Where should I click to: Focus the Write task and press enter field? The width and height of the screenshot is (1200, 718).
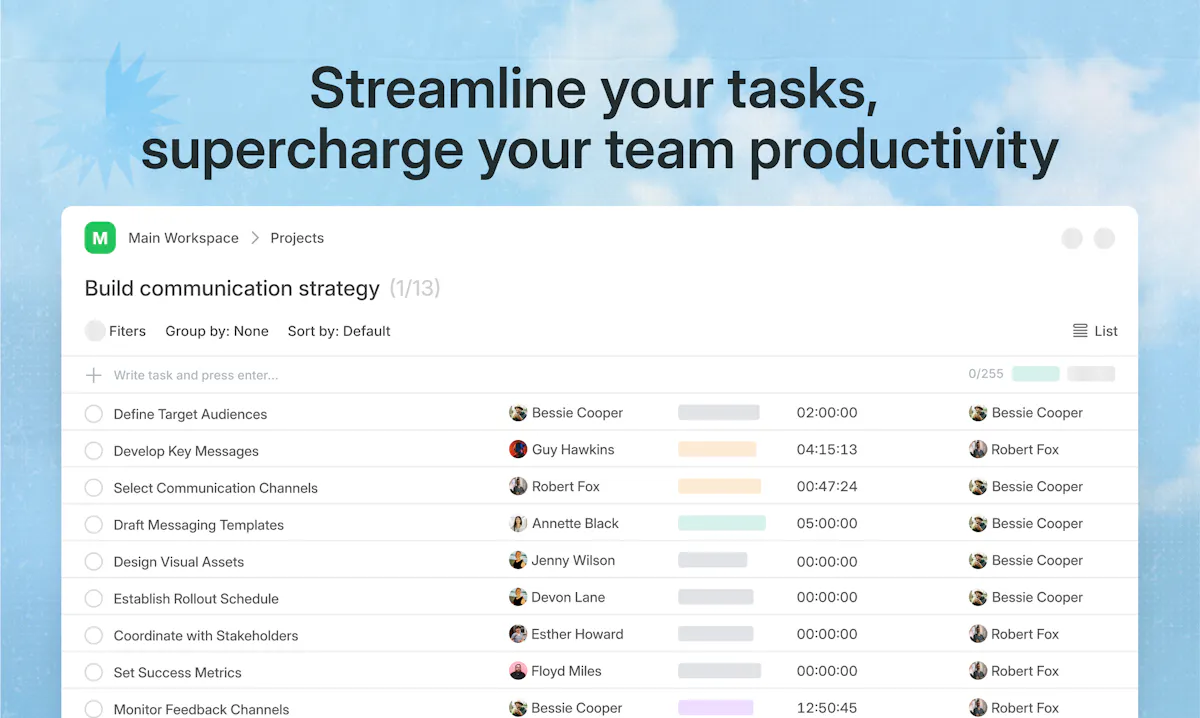[196, 375]
